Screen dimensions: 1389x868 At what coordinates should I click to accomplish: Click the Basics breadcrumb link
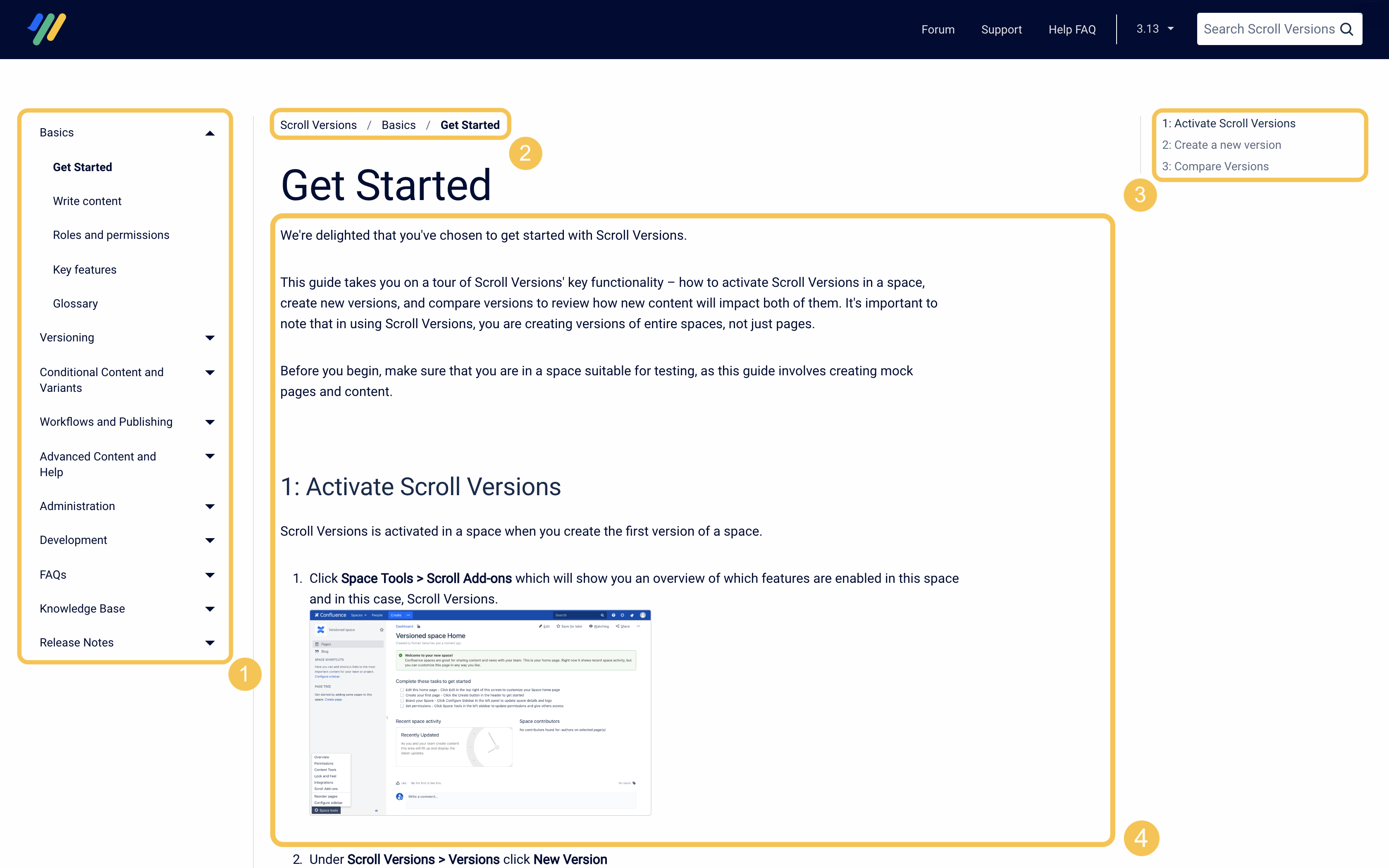pyautogui.click(x=398, y=124)
